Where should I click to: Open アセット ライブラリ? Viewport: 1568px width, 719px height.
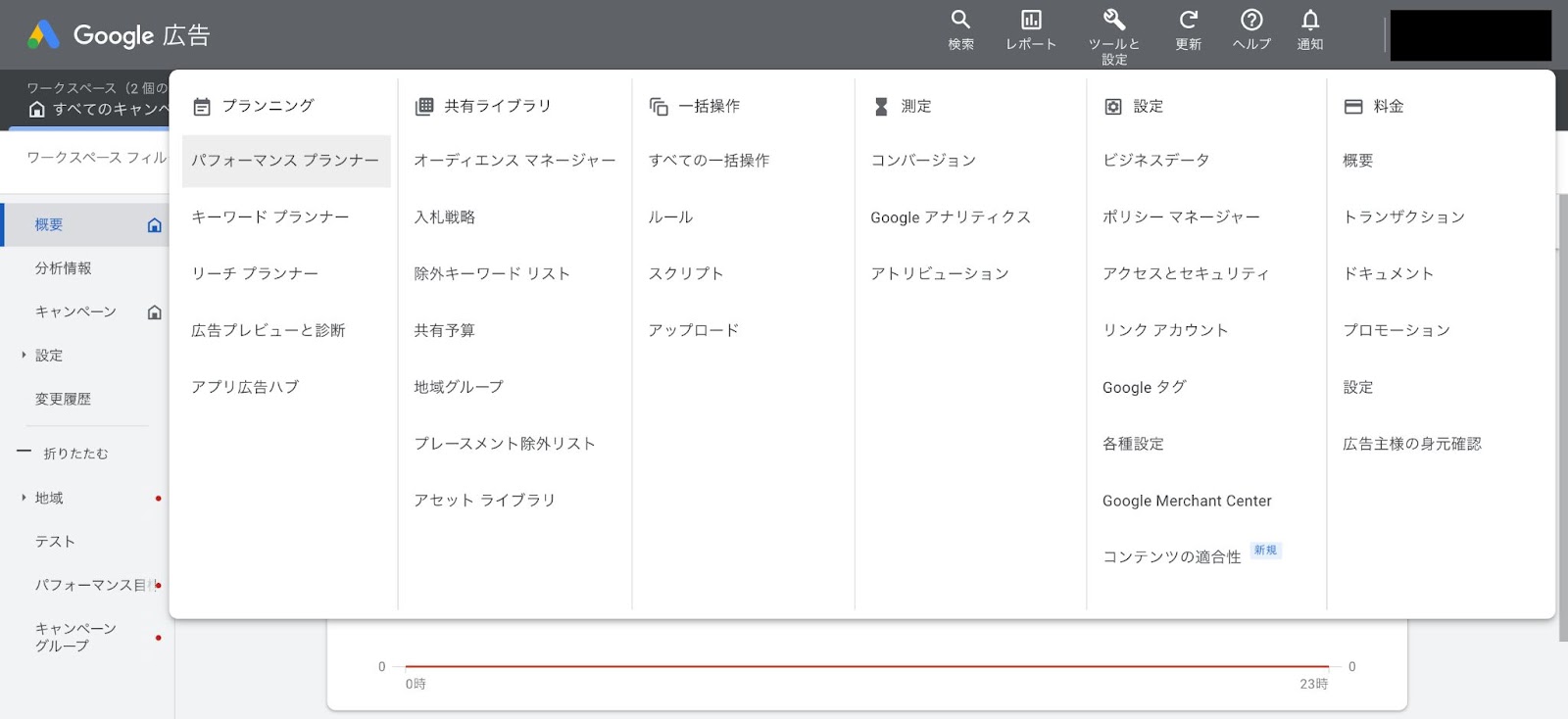coord(484,501)
